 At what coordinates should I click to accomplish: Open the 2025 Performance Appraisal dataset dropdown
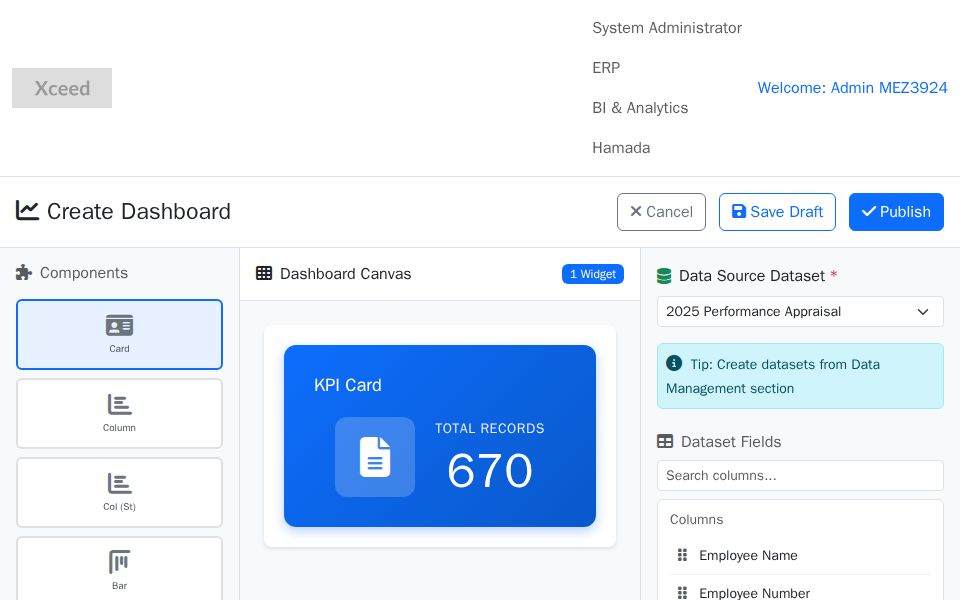[x=800, y=311]
